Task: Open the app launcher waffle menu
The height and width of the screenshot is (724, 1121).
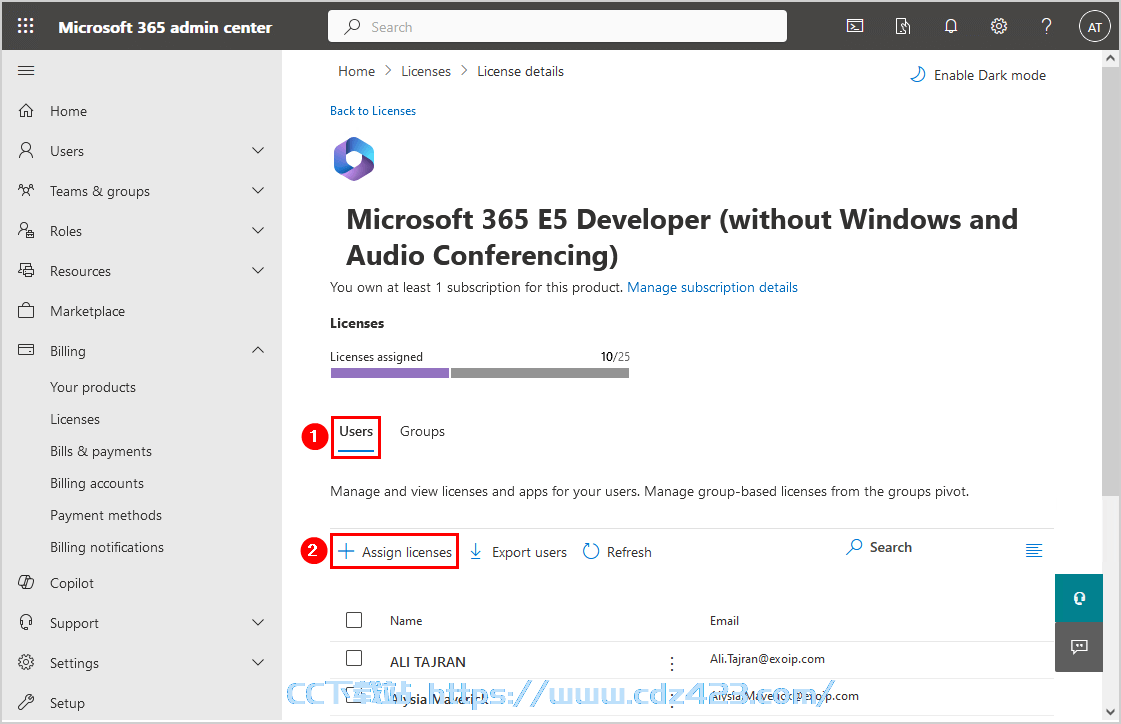Action: [x=26, y=26]
